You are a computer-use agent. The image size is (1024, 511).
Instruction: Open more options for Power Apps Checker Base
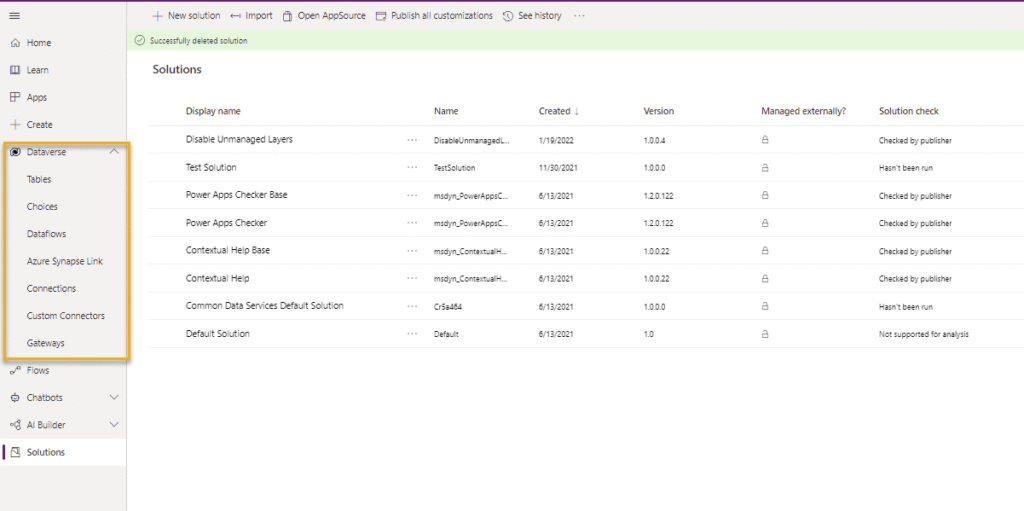(412, 195)
